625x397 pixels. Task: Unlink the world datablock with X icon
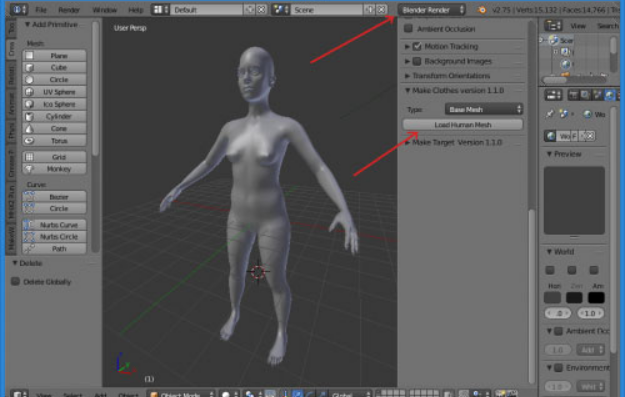(x=590, y=136)
